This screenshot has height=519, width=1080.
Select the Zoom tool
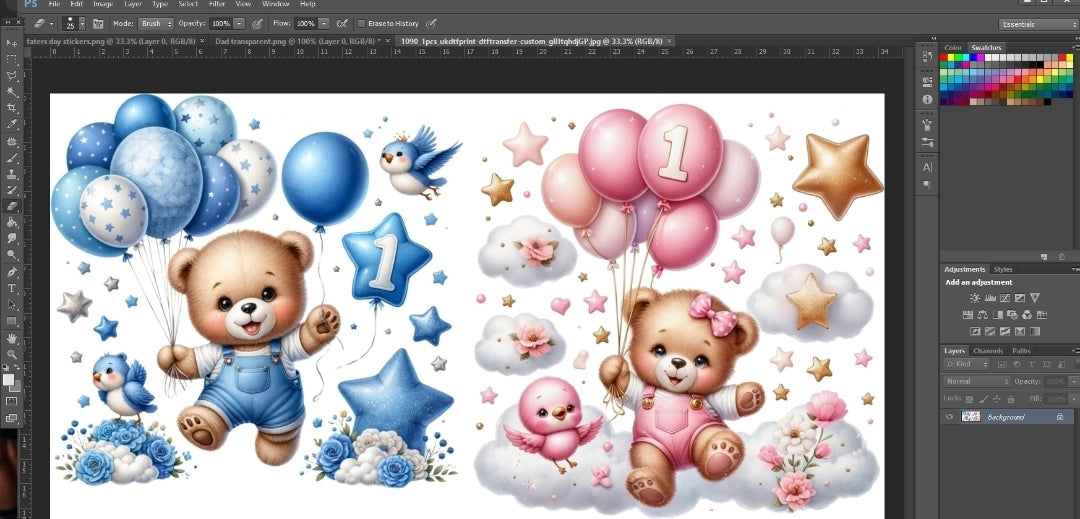click(x=12, y=354)
